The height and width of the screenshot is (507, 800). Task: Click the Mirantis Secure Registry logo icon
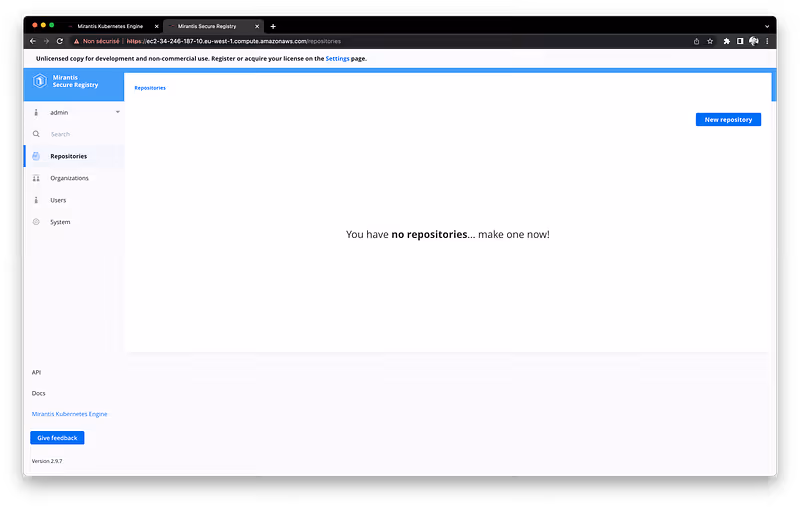[x=39, y=82]
